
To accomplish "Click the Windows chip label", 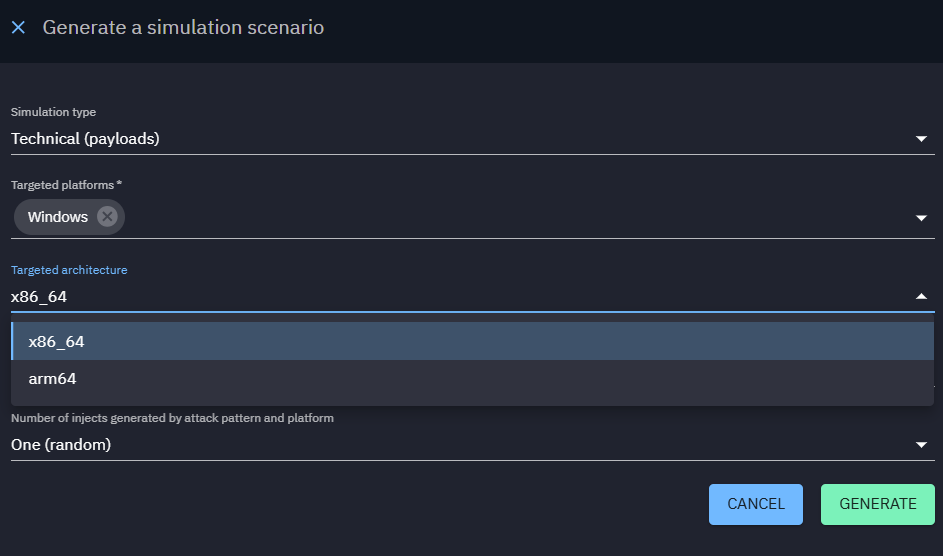I will (58, 217).
